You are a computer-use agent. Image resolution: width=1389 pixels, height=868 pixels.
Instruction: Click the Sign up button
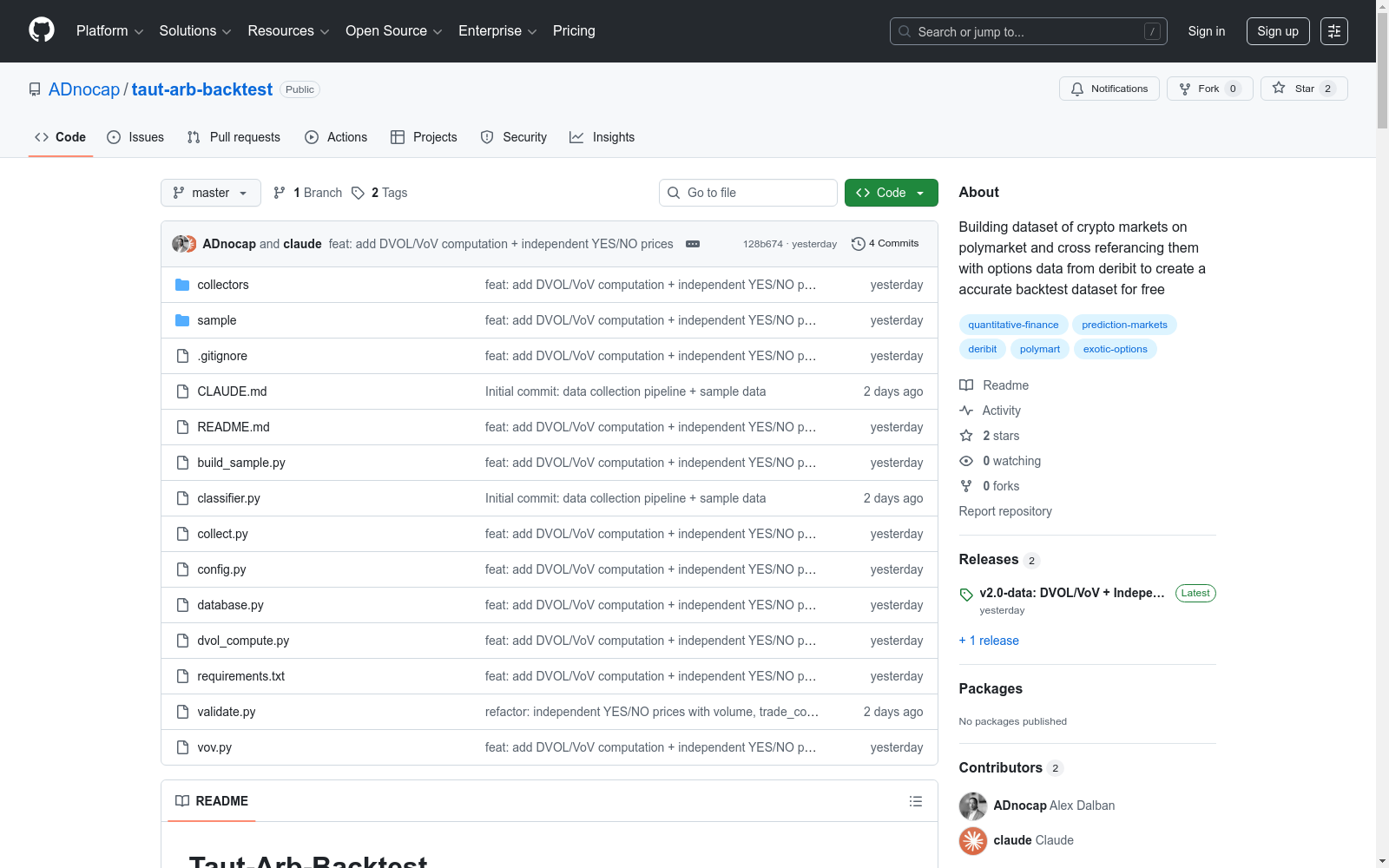pos(1278,31)
